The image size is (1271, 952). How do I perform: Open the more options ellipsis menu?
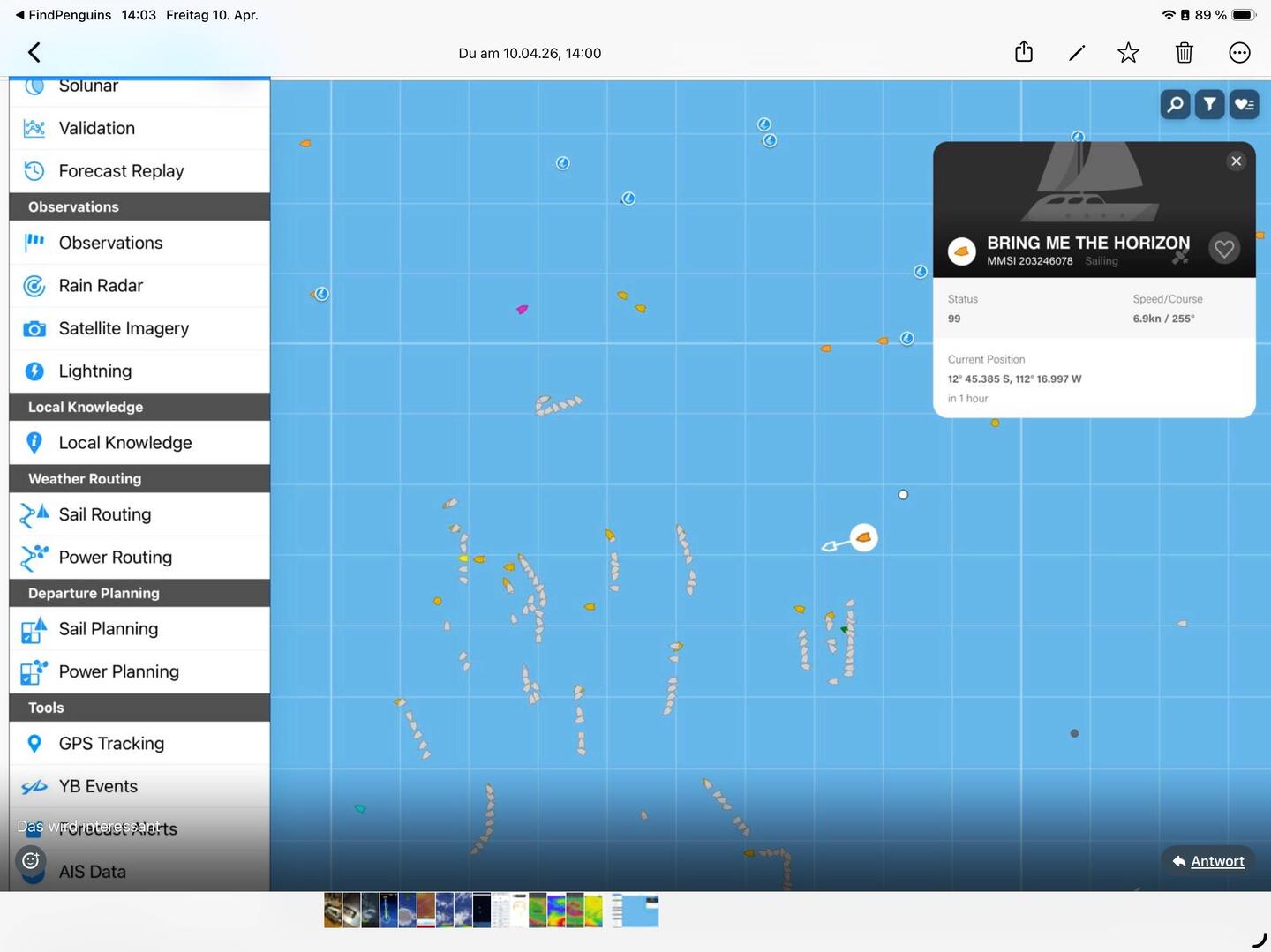pyautogui.click(x=1239, y=52)
